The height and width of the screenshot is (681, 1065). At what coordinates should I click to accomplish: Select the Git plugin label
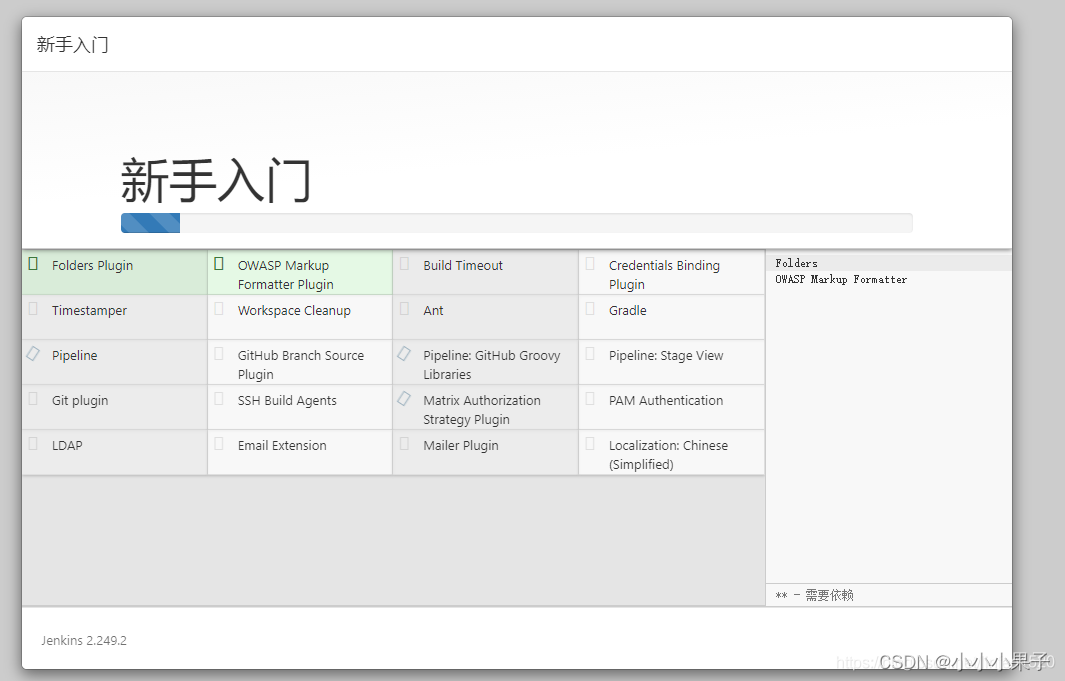click(x=80, y=401)
